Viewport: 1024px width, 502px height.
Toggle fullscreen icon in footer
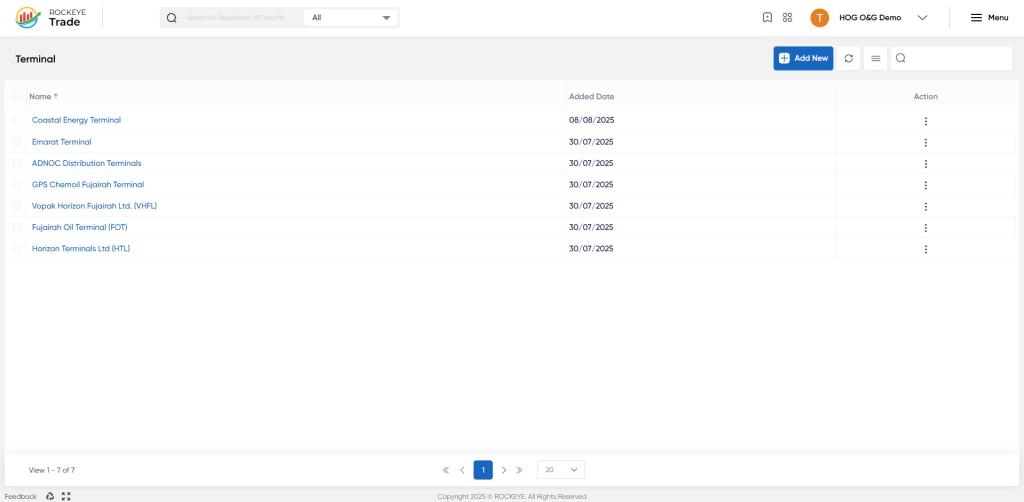pyautogui.click(x=66, y=496)
